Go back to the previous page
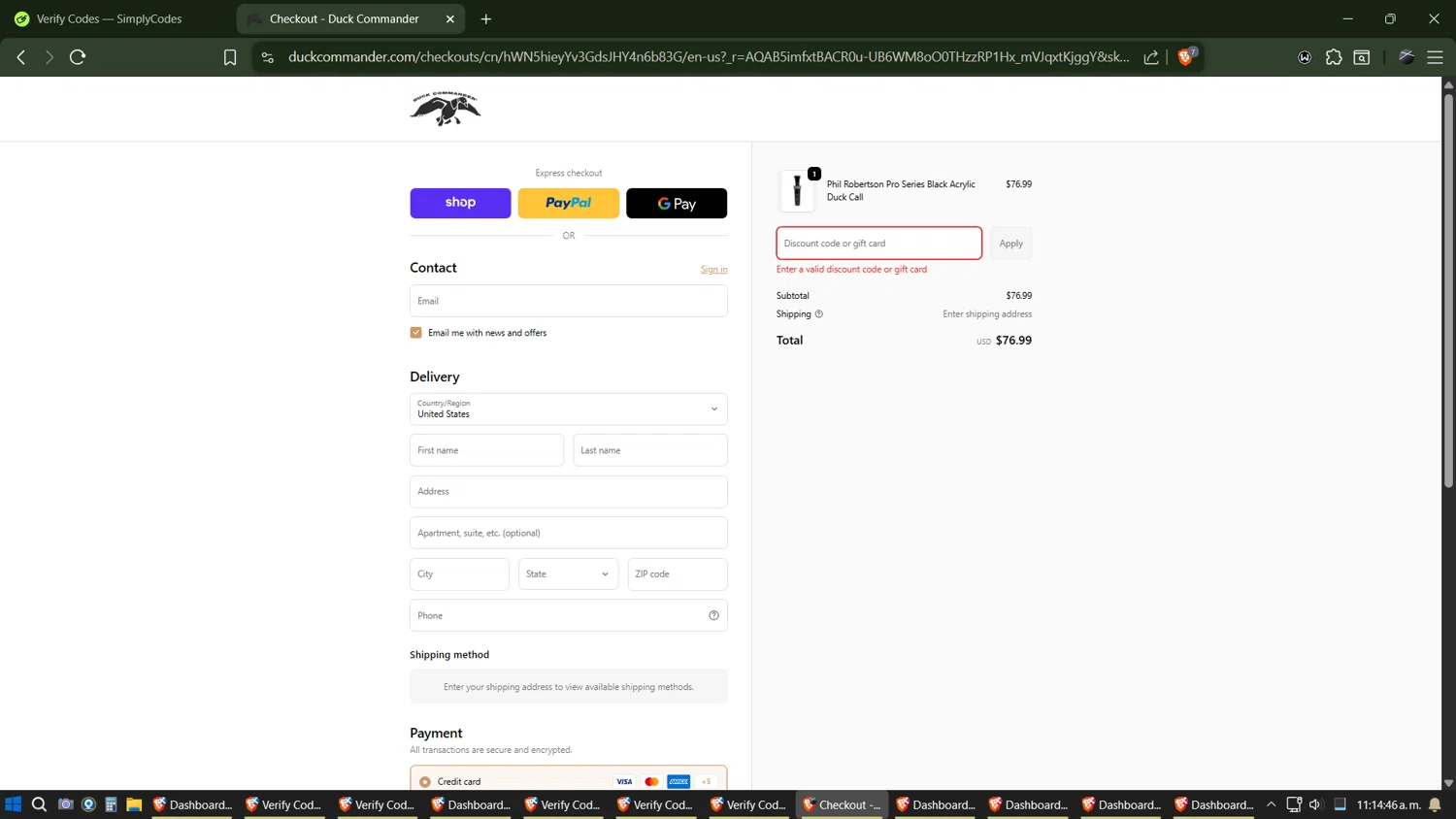 click(x=21, y=57)
